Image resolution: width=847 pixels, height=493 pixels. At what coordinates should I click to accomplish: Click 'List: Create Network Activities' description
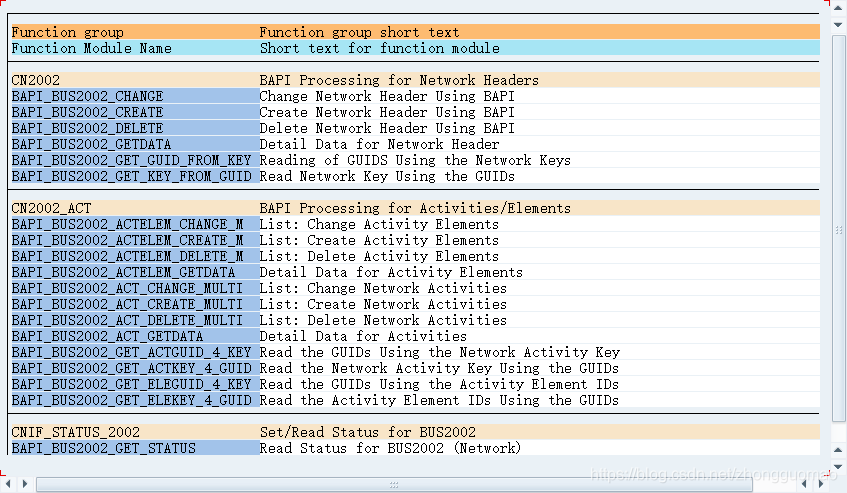[x=384, y=305]
